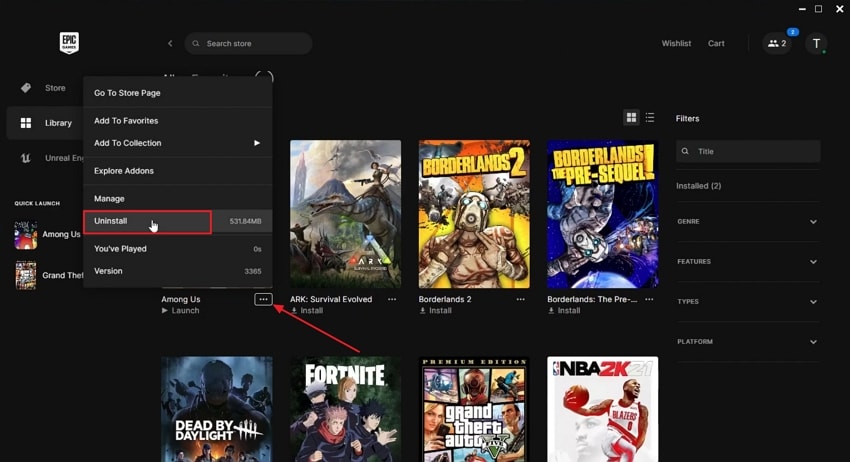Go back with the left chevron
Screen dimensions: 850x462
[170, 43]
